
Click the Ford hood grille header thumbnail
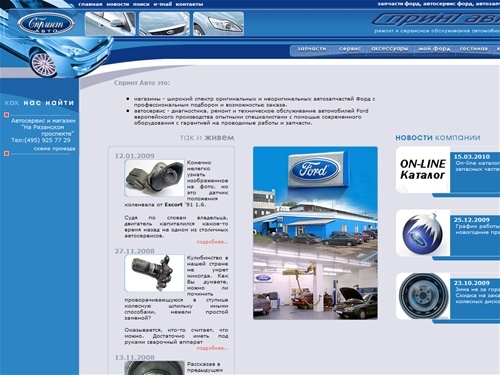click(164, 24)
